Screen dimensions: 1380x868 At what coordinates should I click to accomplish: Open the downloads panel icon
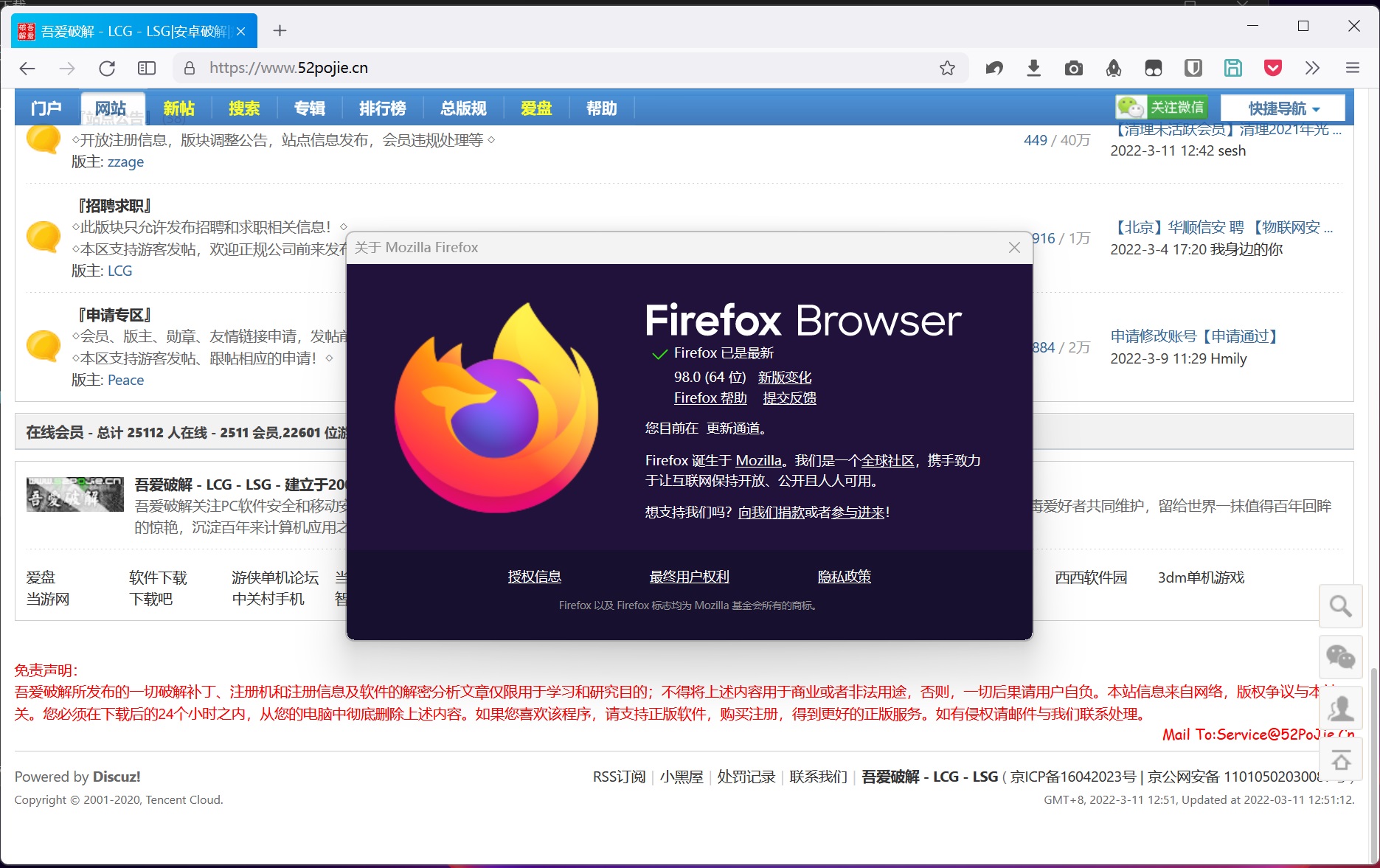[1034, 68]
